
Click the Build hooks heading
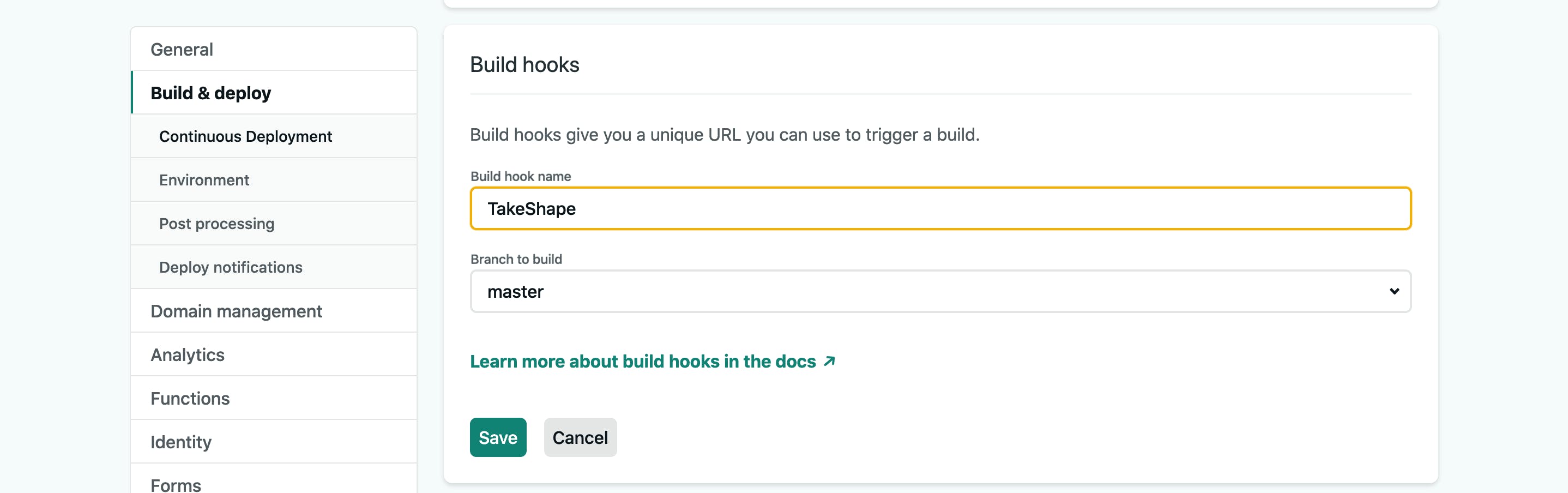(524, 64)
